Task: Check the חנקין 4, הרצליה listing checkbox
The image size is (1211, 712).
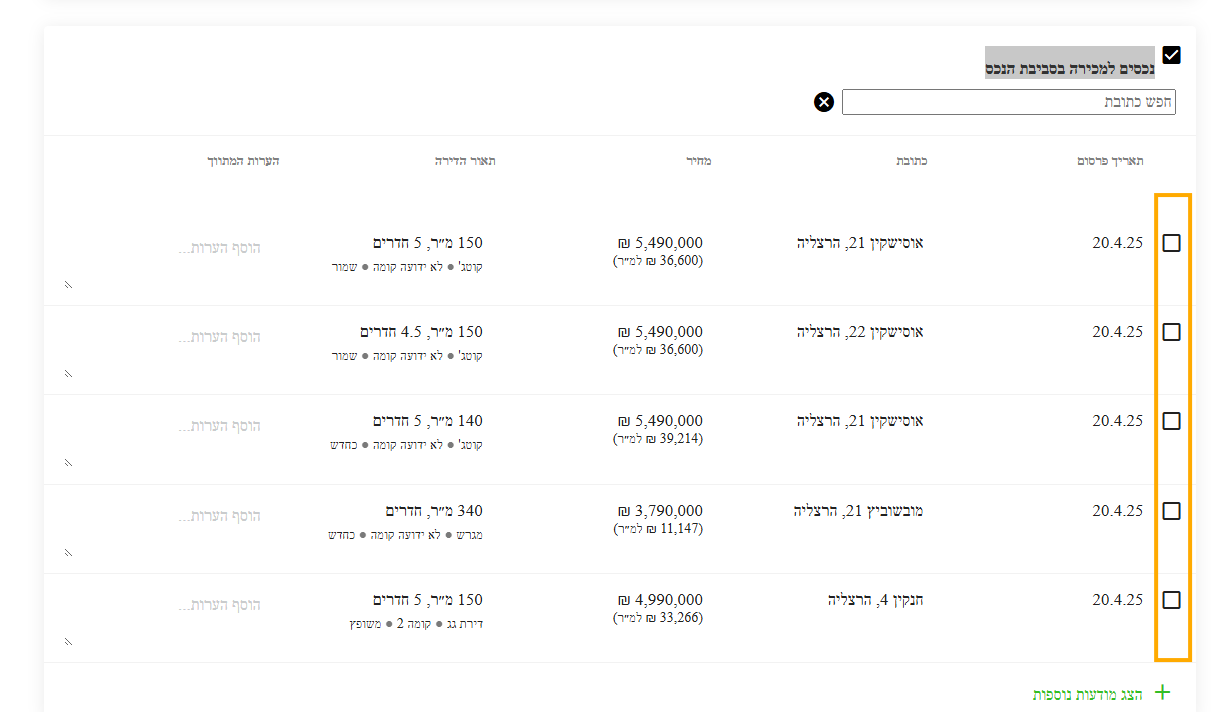Action: click(x=1171, y=600)
